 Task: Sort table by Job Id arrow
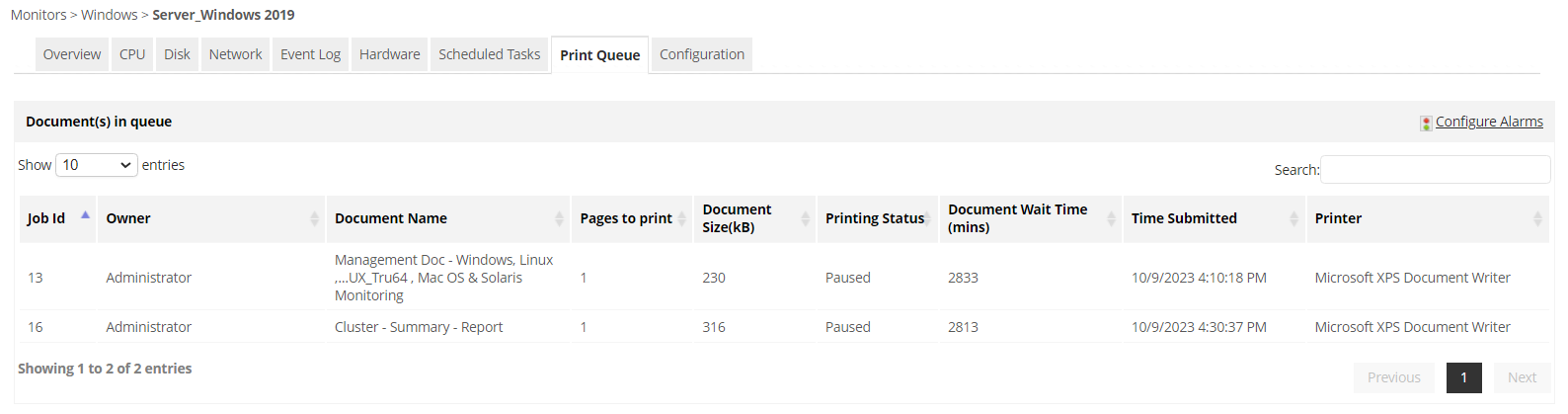click(x=85, y=215)
